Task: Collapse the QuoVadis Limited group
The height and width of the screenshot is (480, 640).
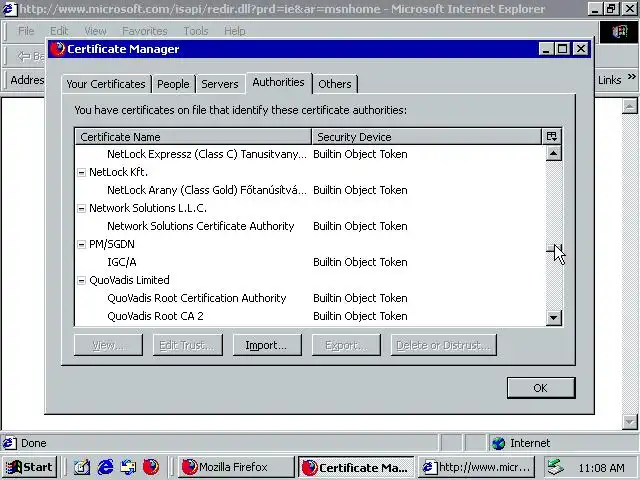Action: coord(81,280)
